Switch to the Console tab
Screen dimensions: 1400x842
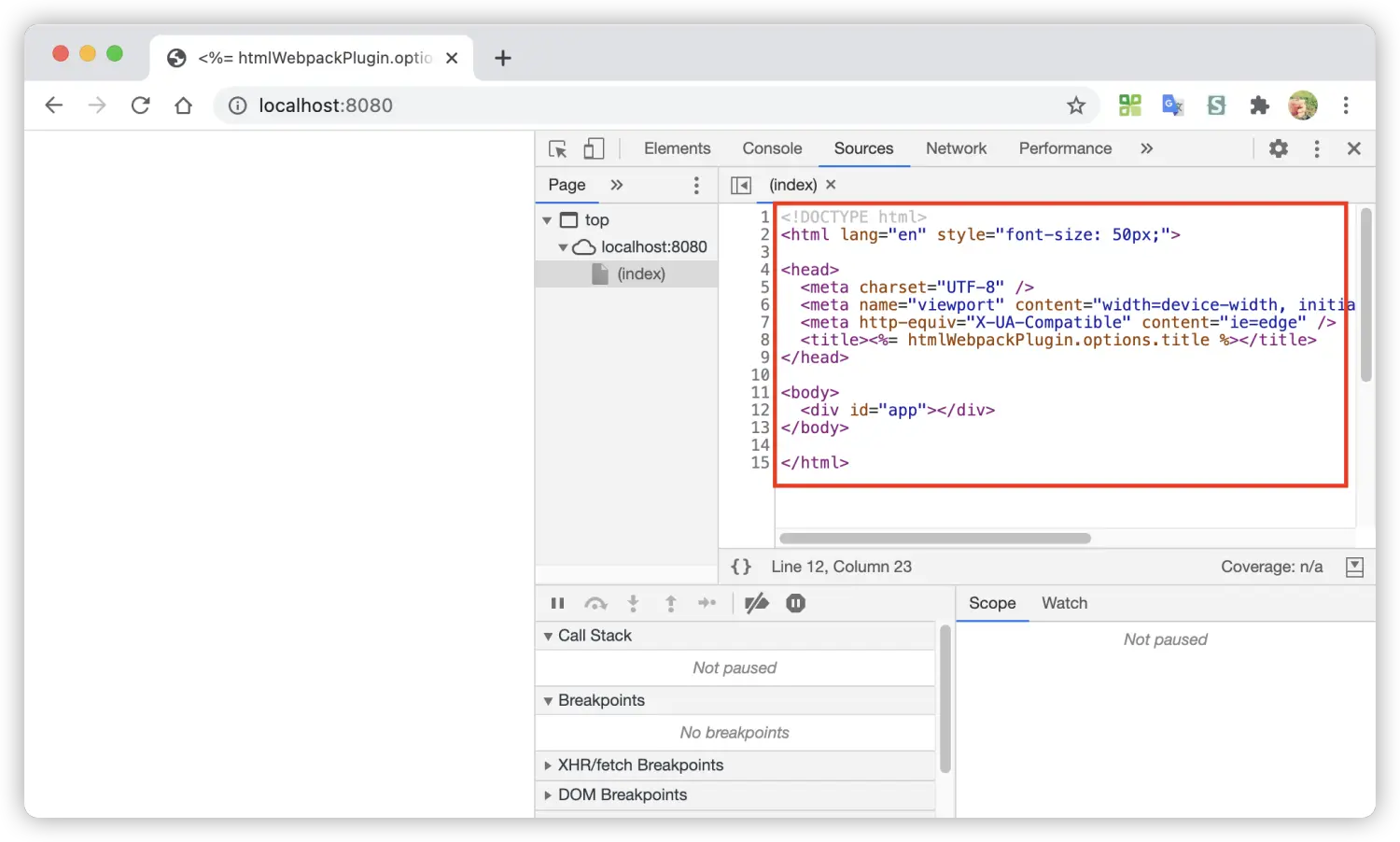coord(772,148)
